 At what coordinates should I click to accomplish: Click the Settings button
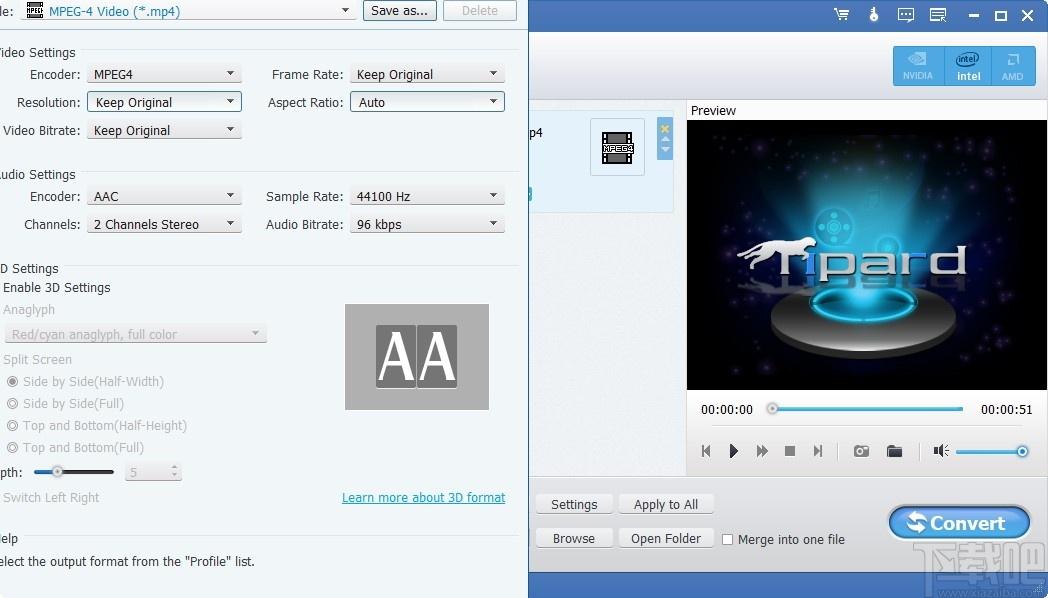[x=574, y=504]
